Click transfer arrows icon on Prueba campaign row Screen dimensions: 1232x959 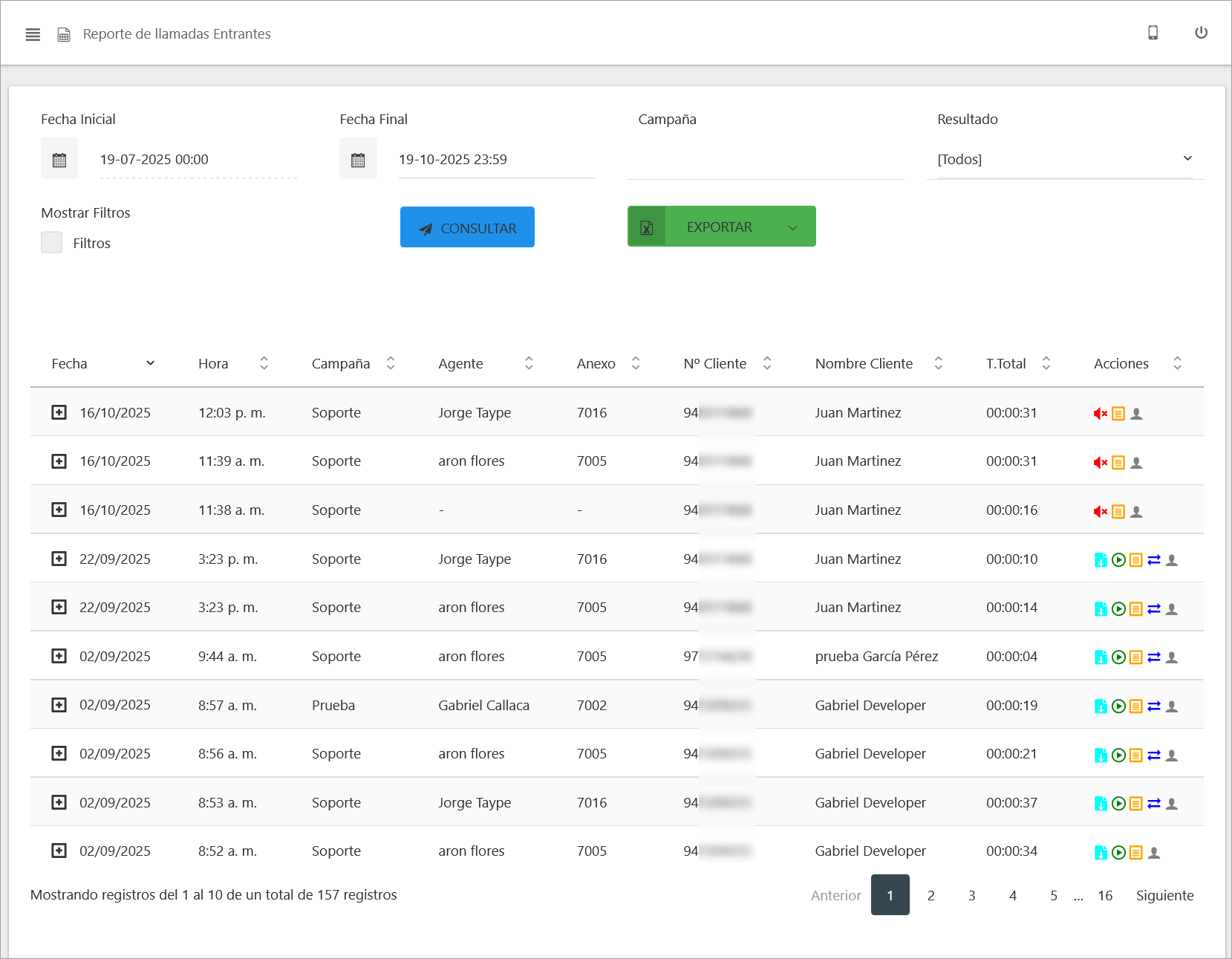tap(1154, 706)
